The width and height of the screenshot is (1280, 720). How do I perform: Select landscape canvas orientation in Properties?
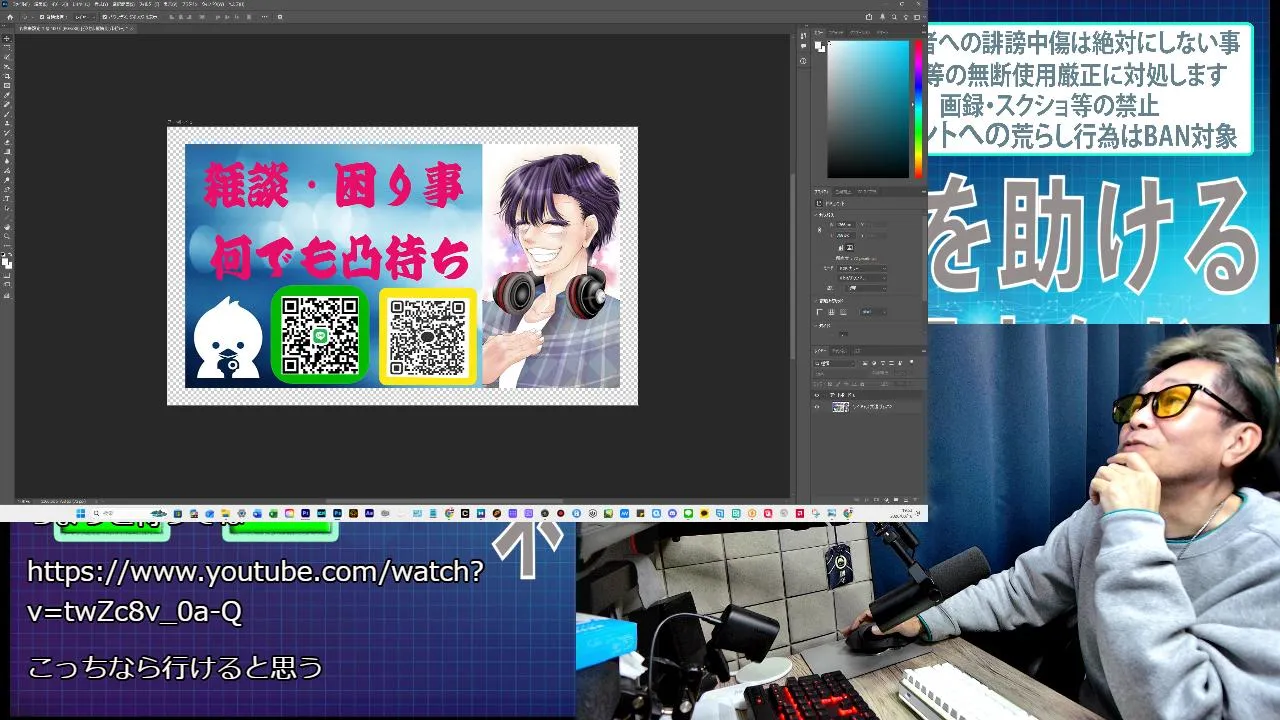(850, 248)
